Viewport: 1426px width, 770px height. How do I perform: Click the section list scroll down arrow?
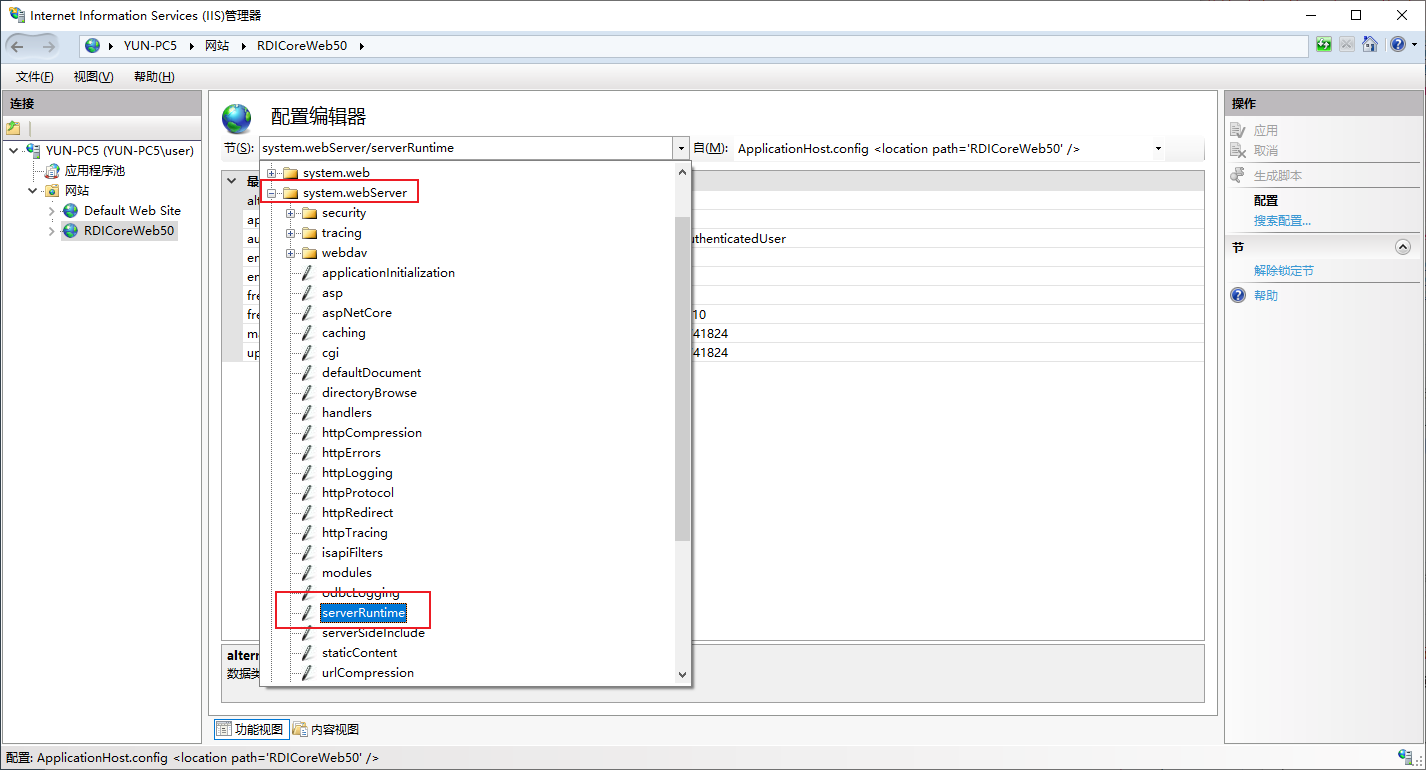(683, 675)
